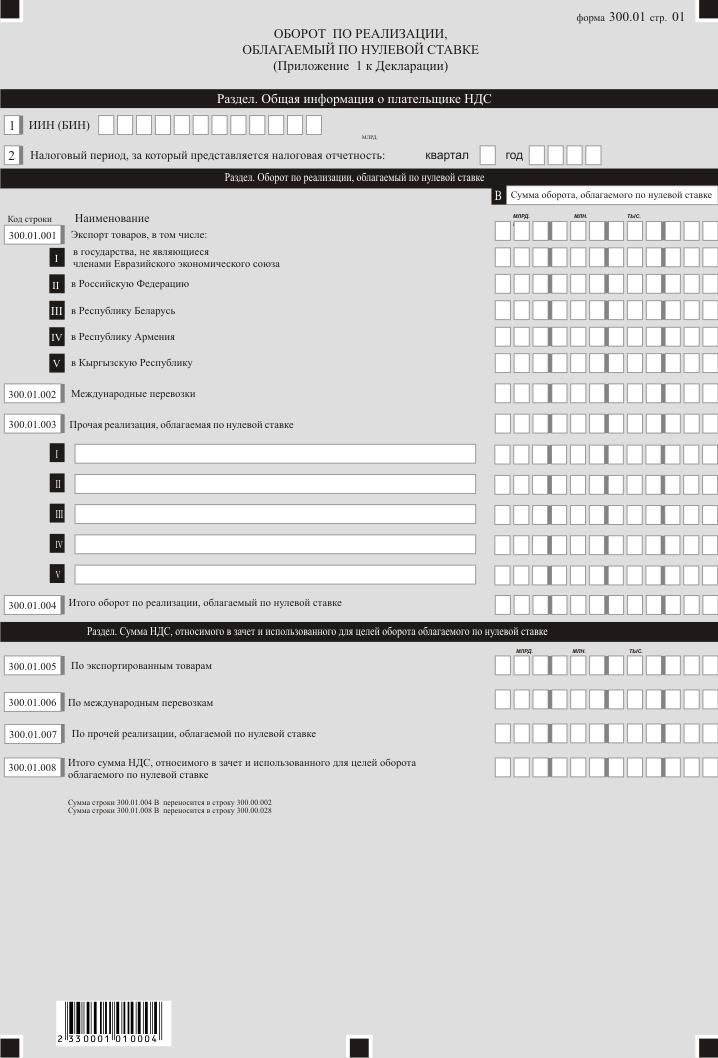Select the IV marker beside Республику Армения
The height and width of the screenshot is (1058, 718).
(58, 337)
